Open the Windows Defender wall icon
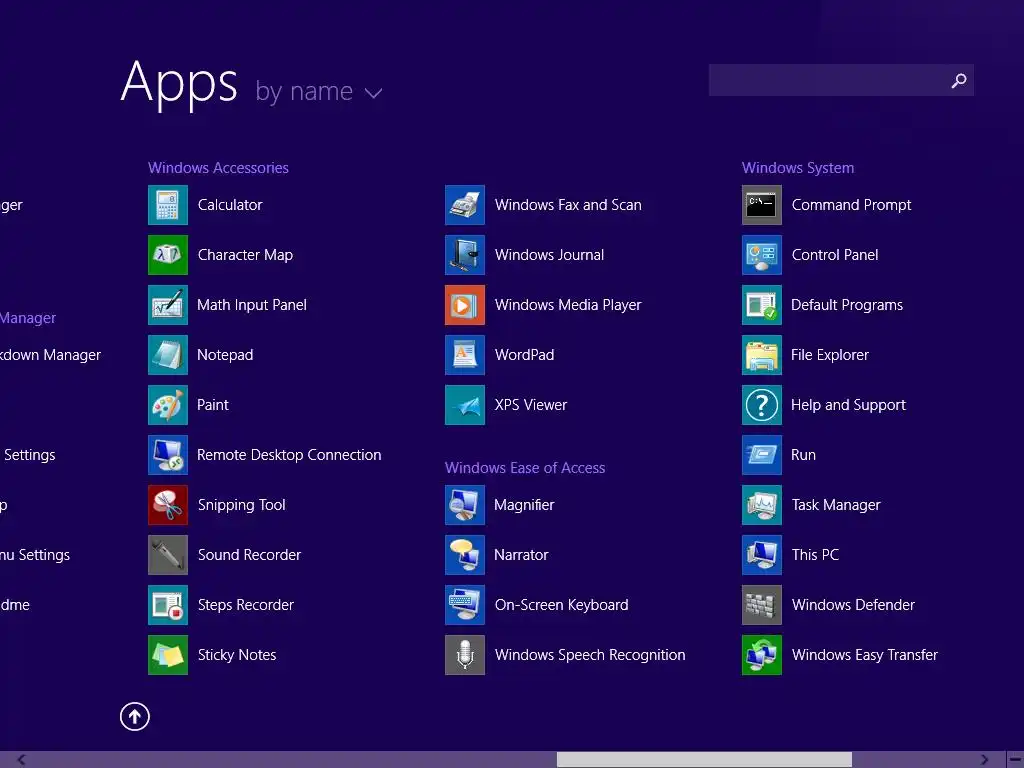The width and height of the screenshot is (1024, 768). pyautogui.click(x=761, y=605)
